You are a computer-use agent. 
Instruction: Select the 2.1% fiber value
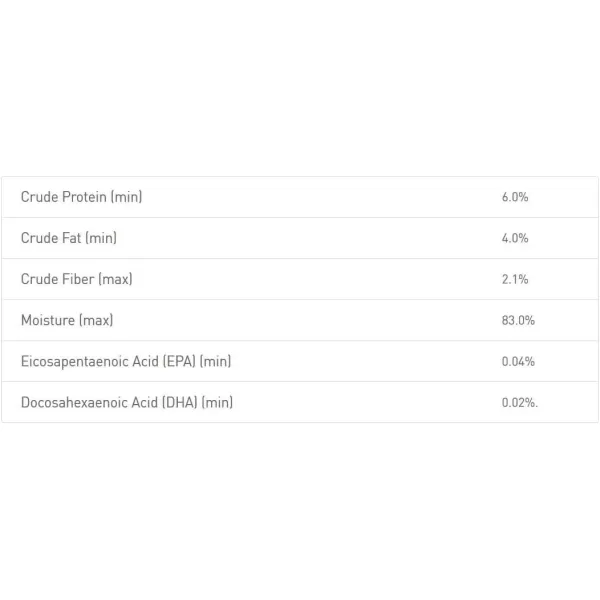[514, 279]
